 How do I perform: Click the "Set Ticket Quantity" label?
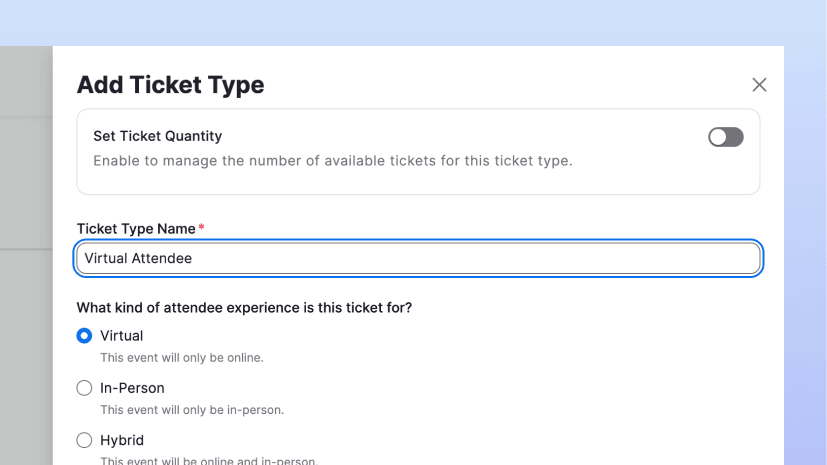(x=157, y=136)
